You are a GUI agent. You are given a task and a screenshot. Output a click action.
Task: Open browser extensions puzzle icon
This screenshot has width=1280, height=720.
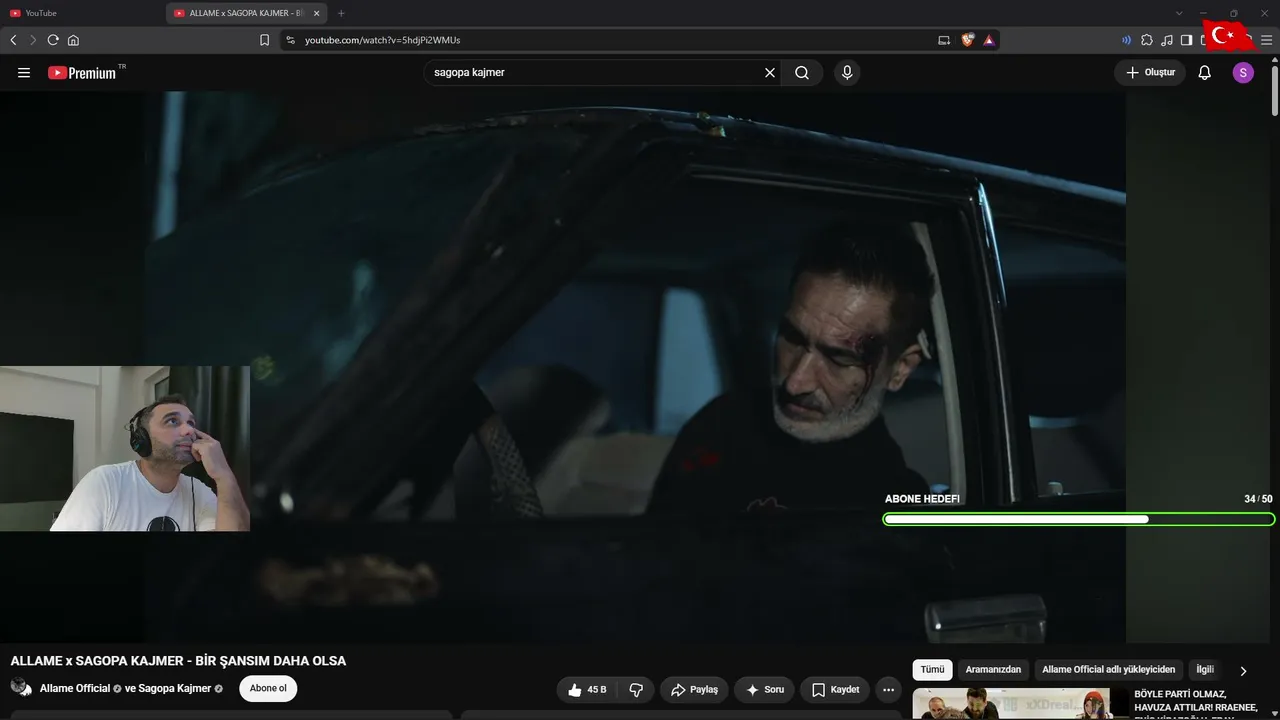coord(1147,40)
